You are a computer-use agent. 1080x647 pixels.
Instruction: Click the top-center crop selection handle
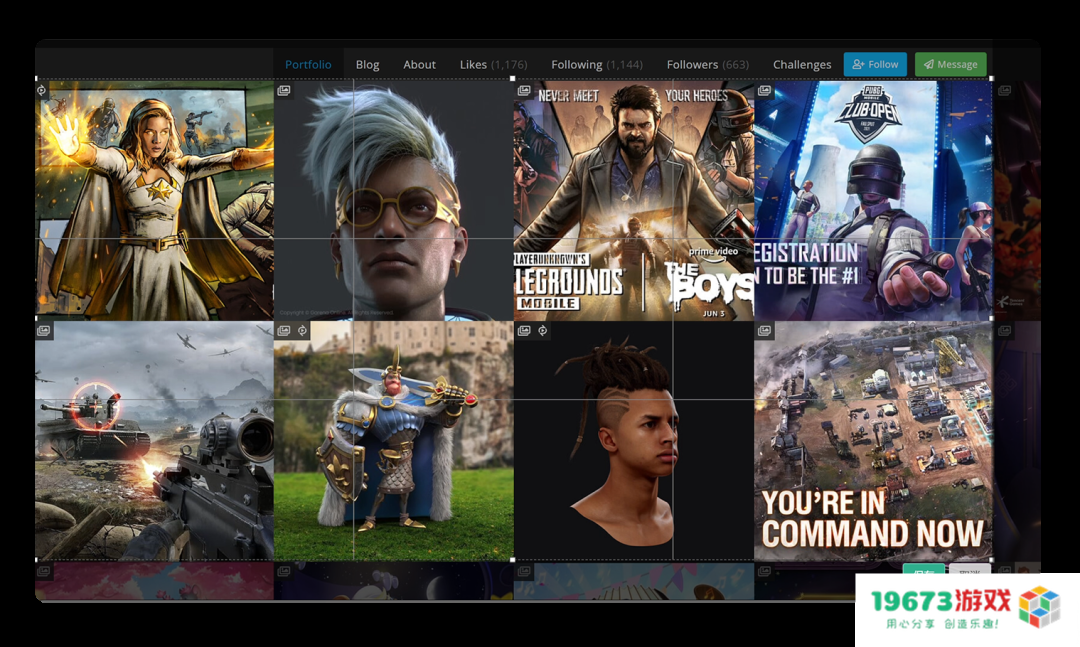[x=513, y=79]
